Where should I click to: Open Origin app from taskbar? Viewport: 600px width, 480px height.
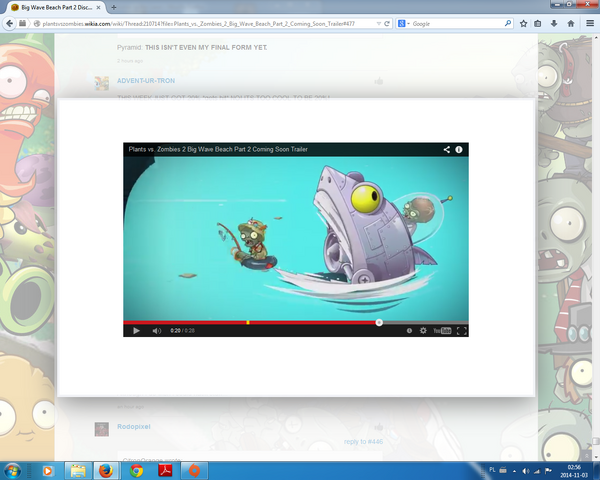[x=194, y=470]
